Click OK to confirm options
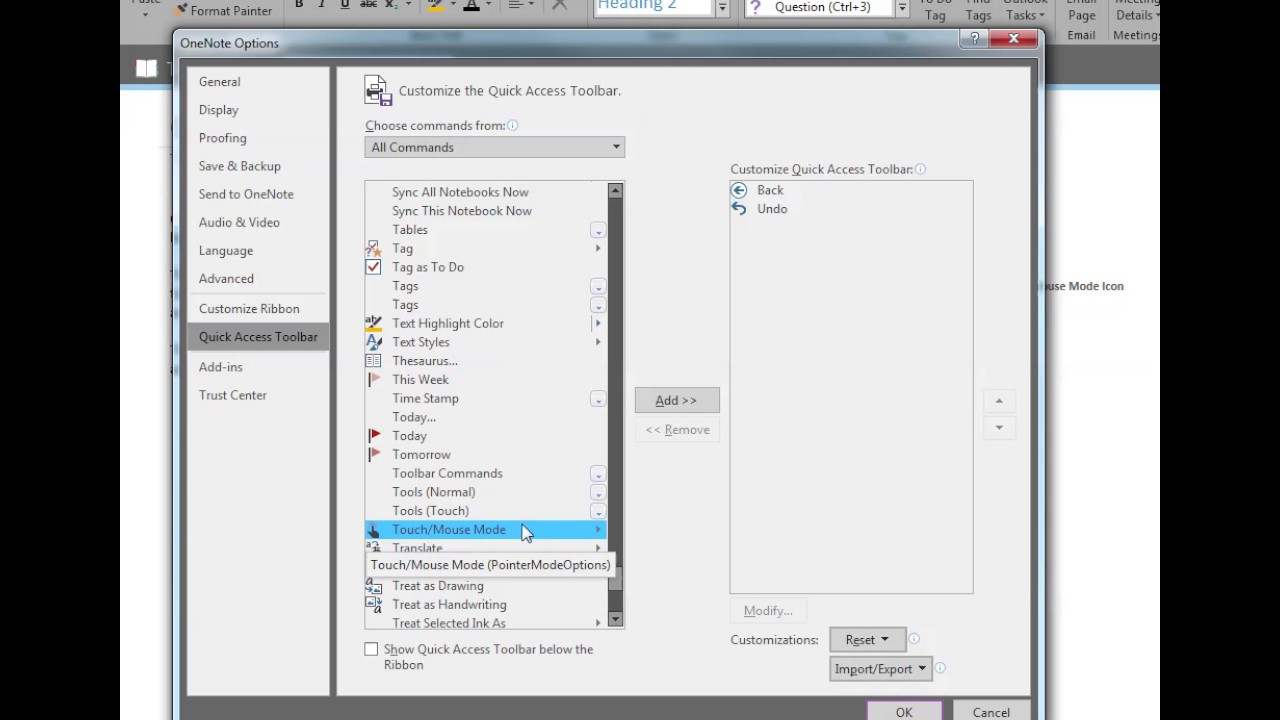The width and height of the screenshot is (1280, 720). (904, 711)
